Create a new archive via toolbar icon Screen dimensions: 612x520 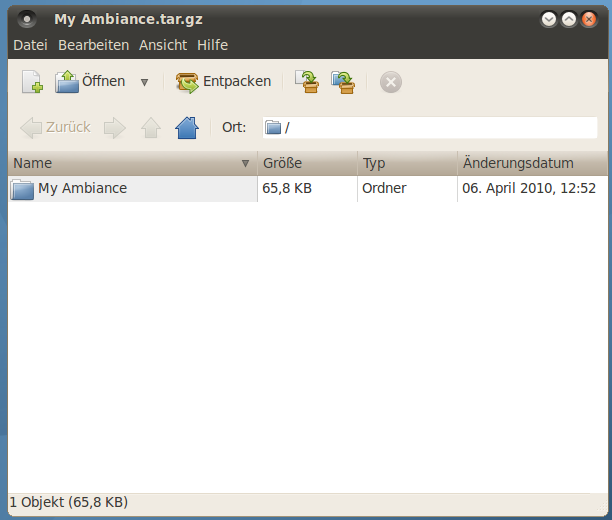(32, 82)
